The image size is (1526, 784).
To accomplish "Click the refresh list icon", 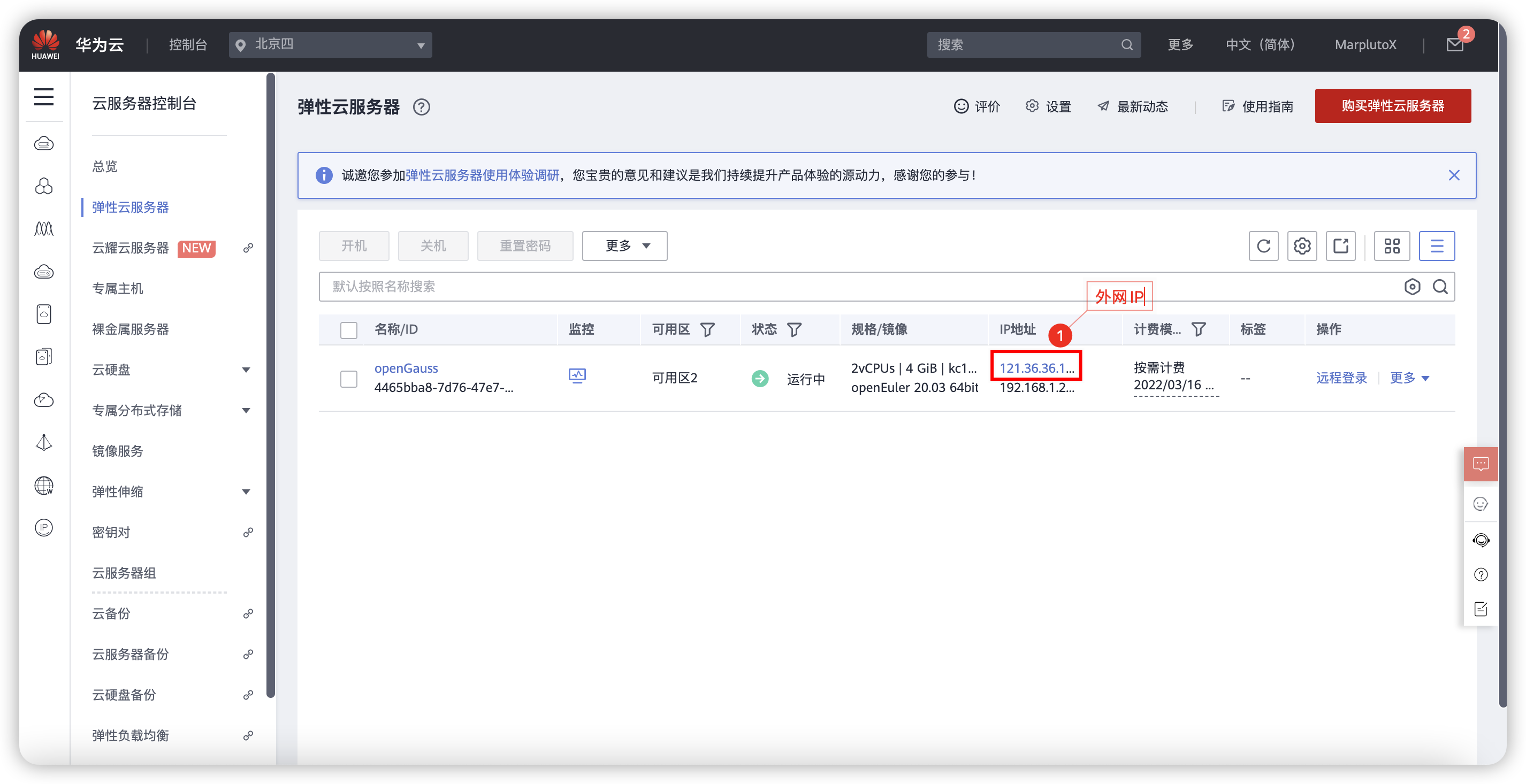I will pyautogui.click(x=1263, y=246).
